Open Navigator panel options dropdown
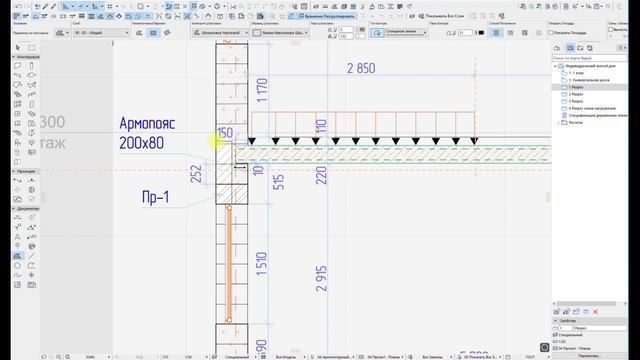 coord(622,48)
